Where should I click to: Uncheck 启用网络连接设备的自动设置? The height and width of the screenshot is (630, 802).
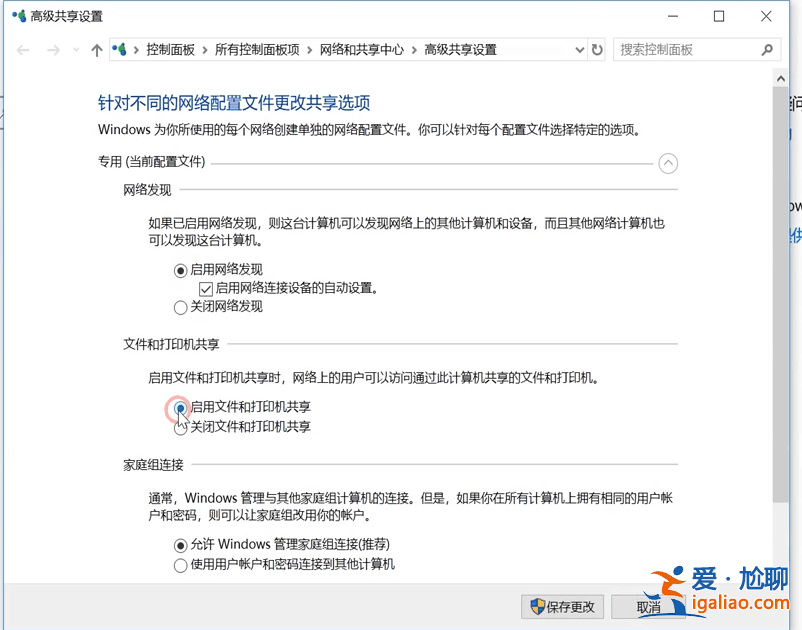(x=206, y=288)
